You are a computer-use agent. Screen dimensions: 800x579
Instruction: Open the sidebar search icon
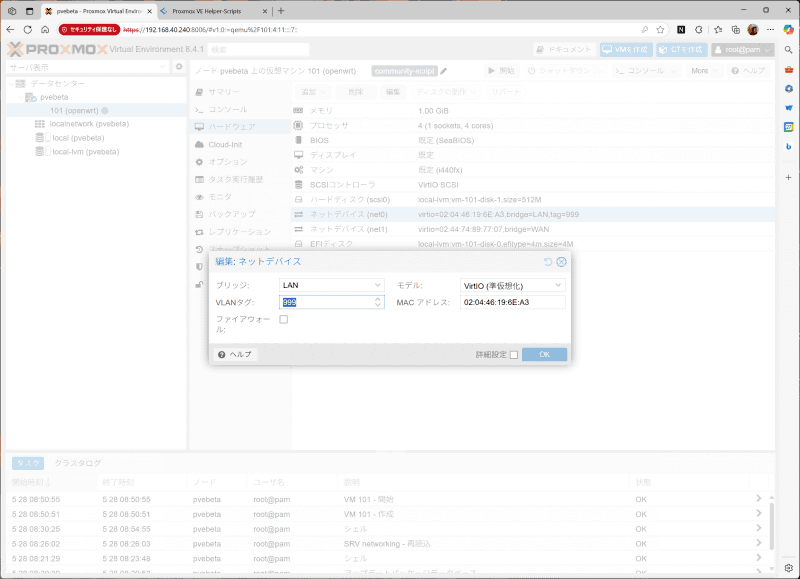click(788, 50)
